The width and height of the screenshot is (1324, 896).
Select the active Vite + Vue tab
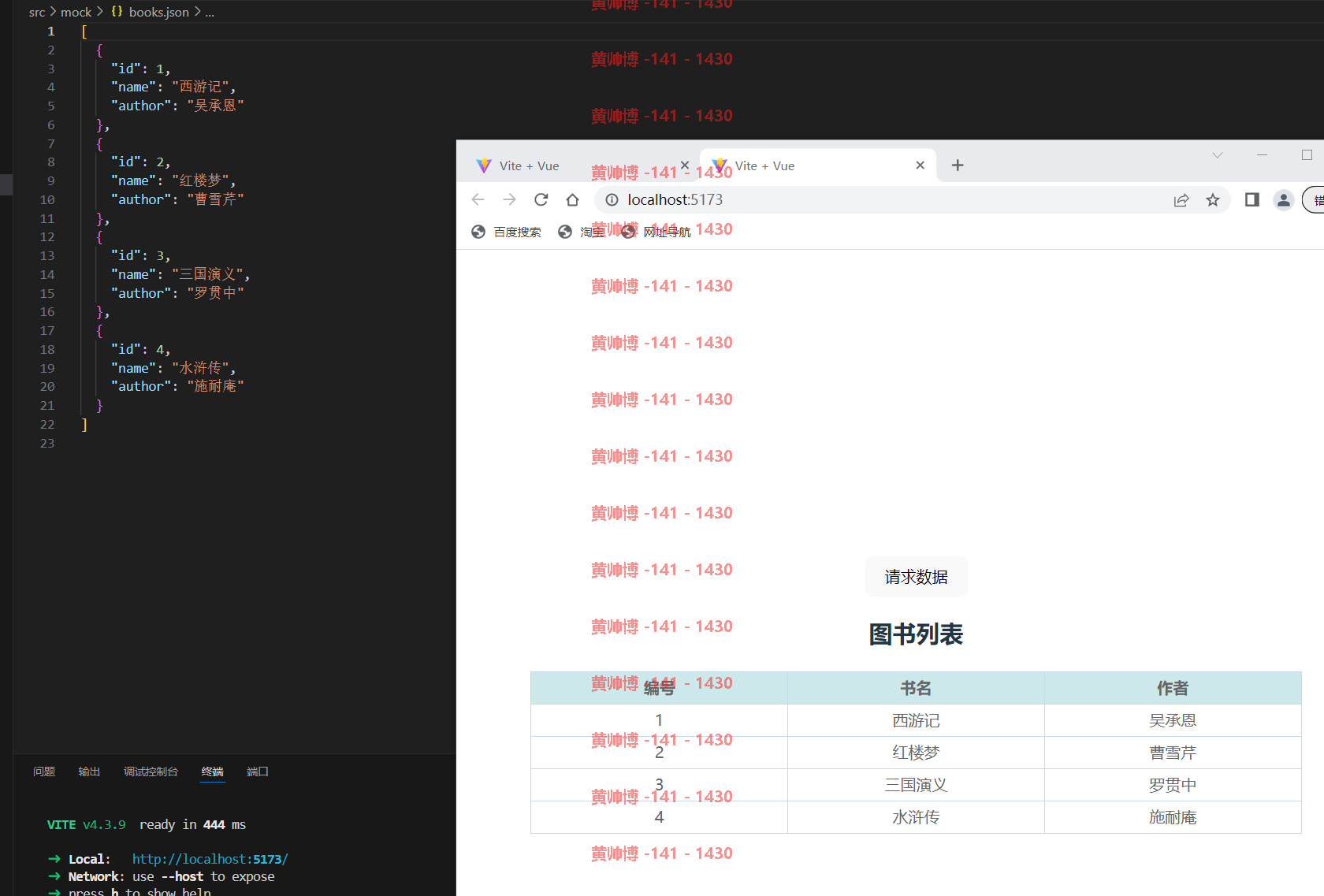[x=818, y=165]
